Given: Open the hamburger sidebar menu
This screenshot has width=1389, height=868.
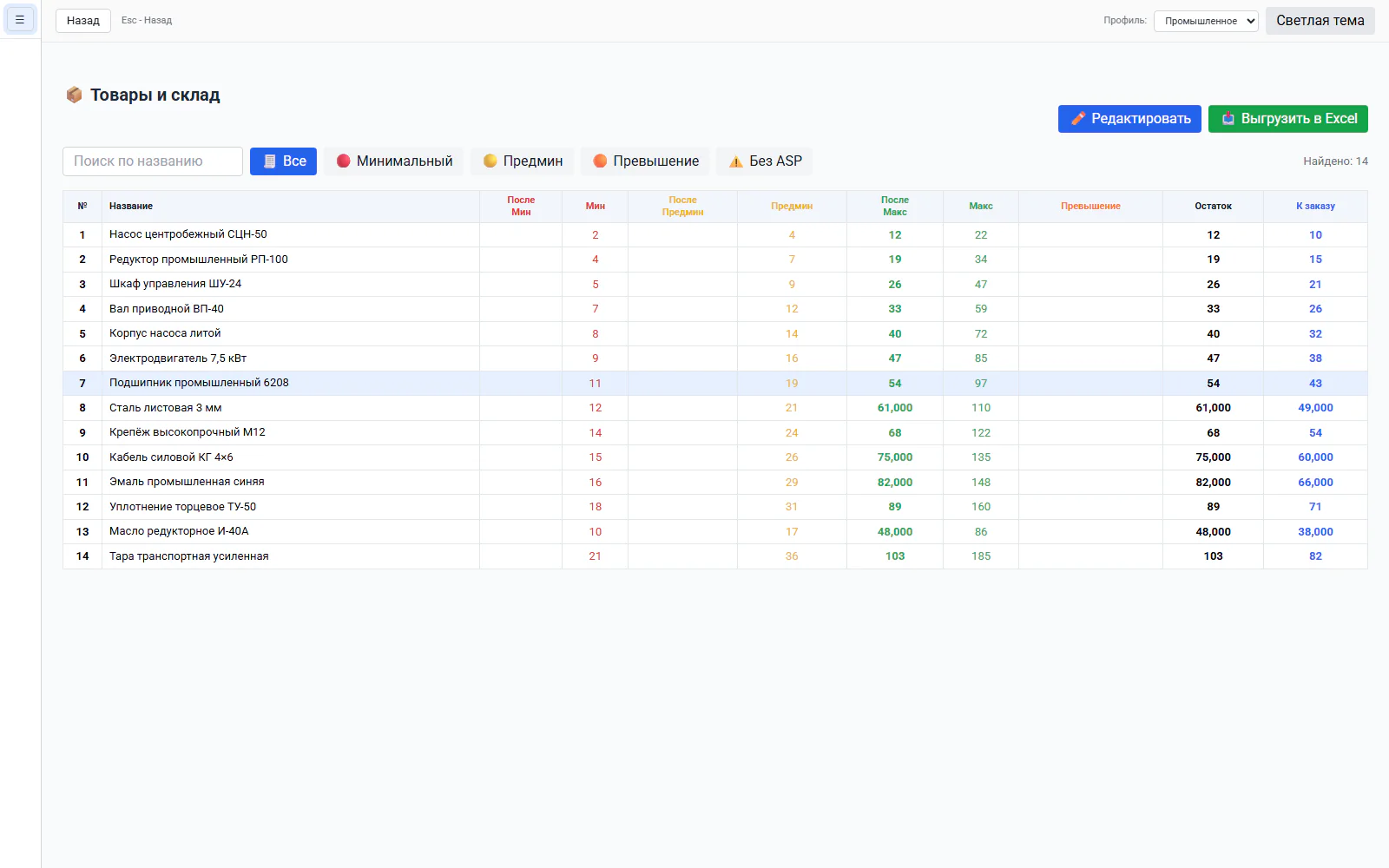Looking at the screenshot, I should pyautogui.click(x=20, y=19).
